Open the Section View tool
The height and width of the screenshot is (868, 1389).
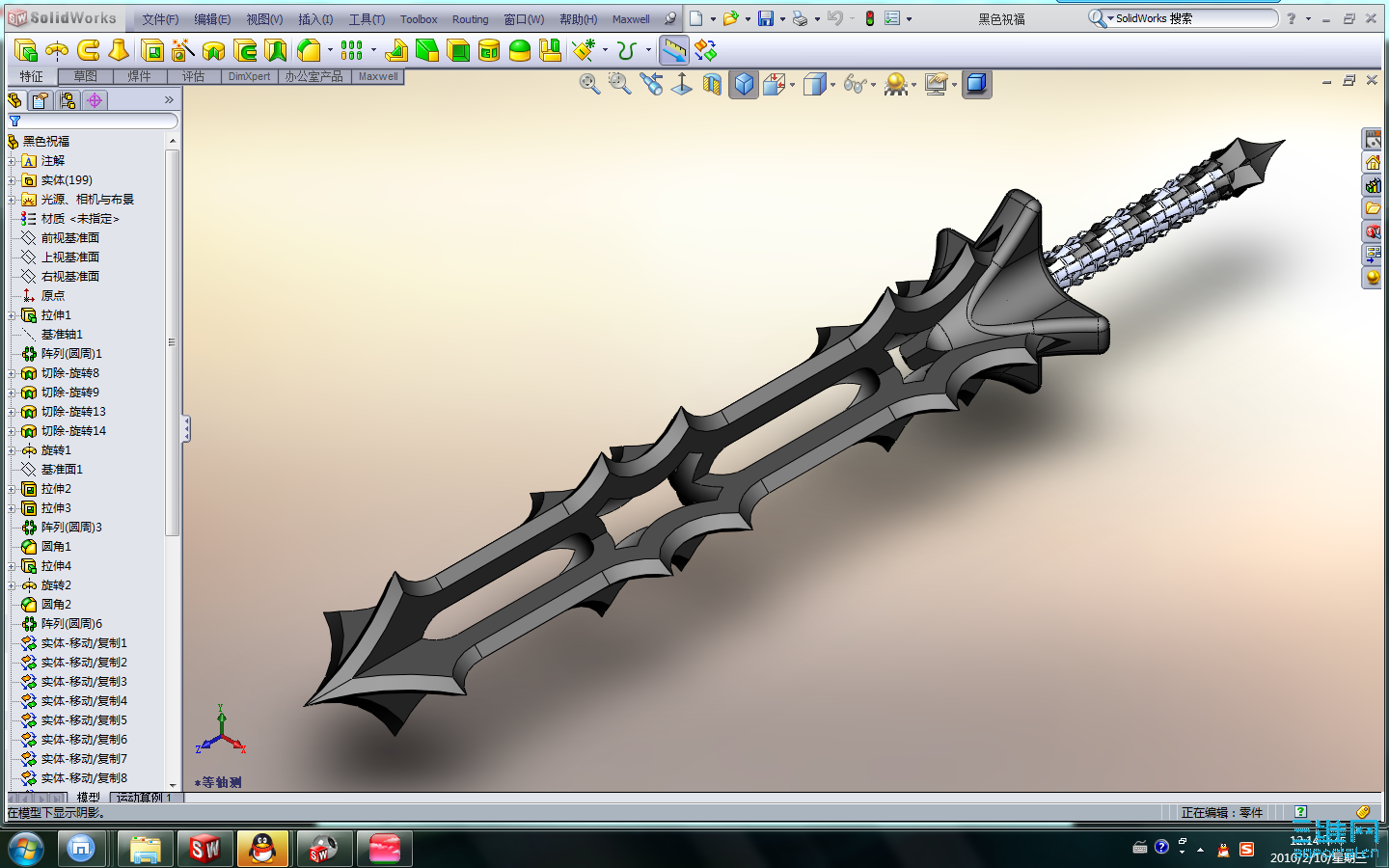pyautogui.click(x=712, y=84)
